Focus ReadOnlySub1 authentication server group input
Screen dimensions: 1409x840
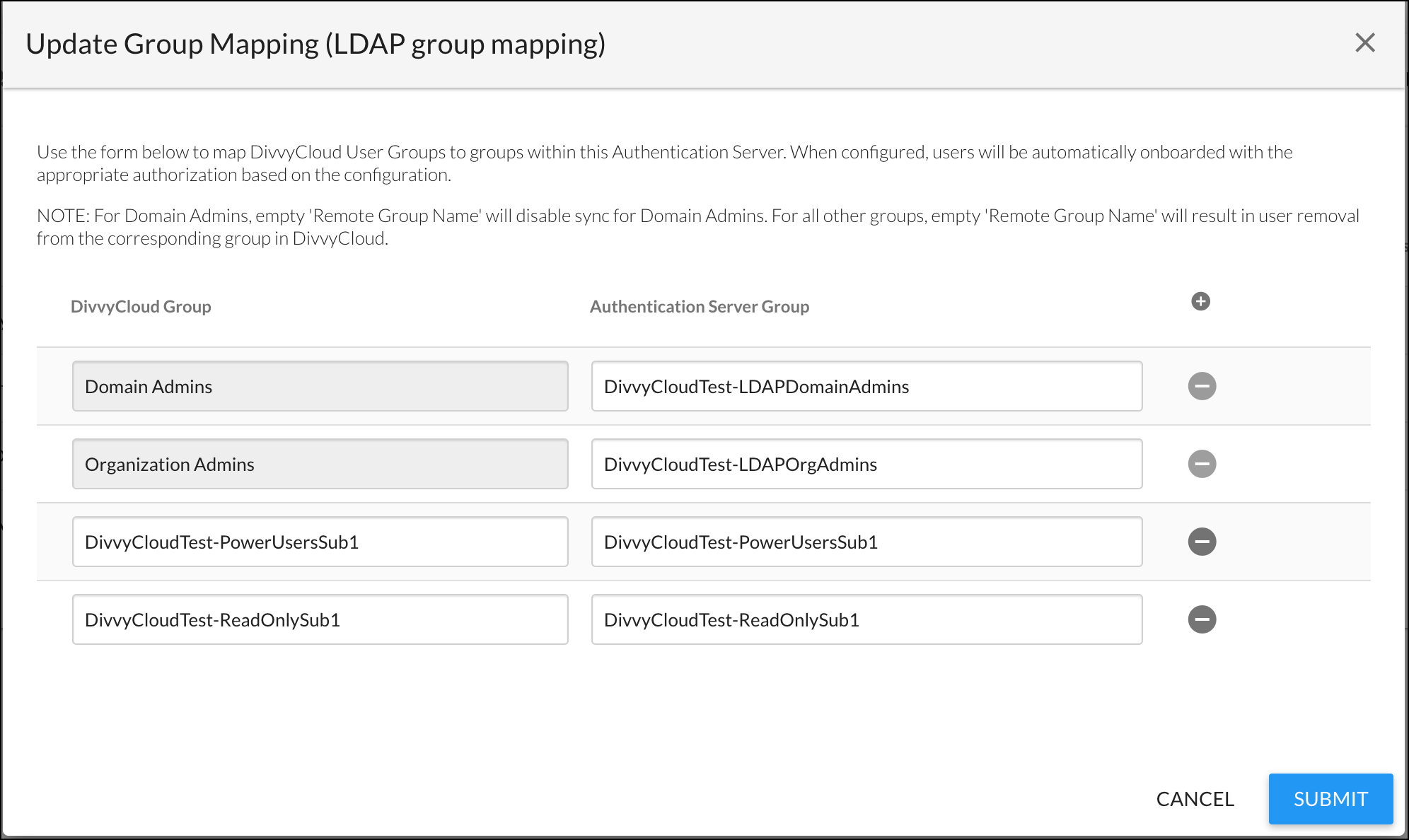click(866, 619)
